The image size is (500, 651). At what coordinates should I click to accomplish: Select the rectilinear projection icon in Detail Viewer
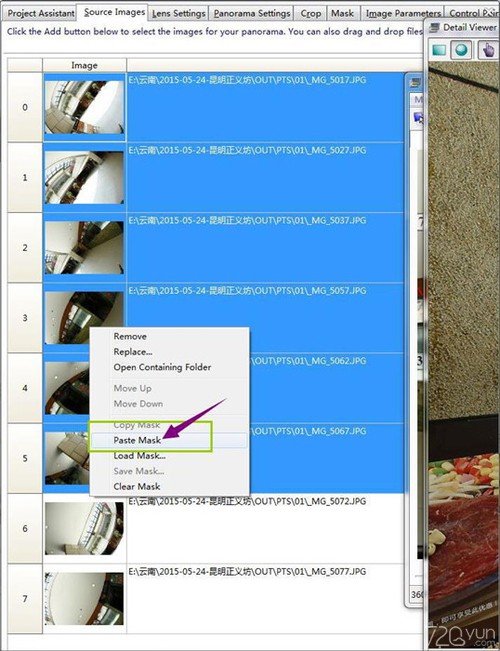(439, 50)
